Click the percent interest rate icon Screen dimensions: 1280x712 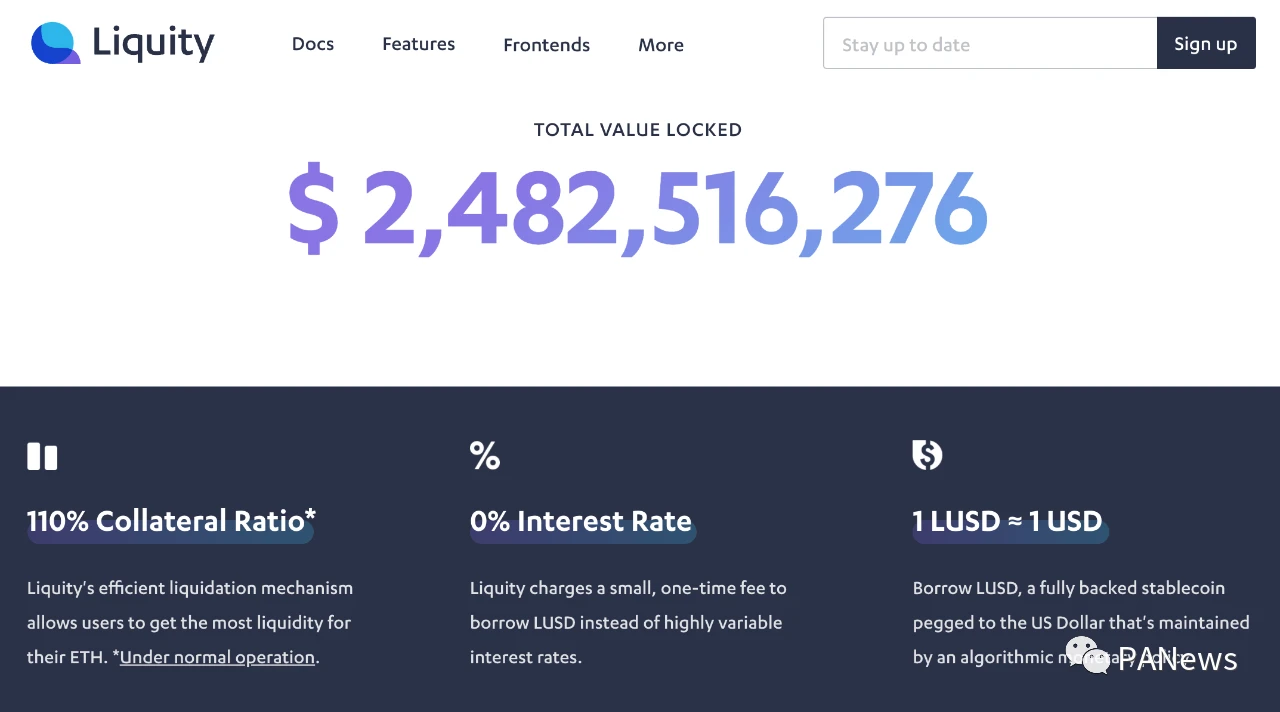485,456
